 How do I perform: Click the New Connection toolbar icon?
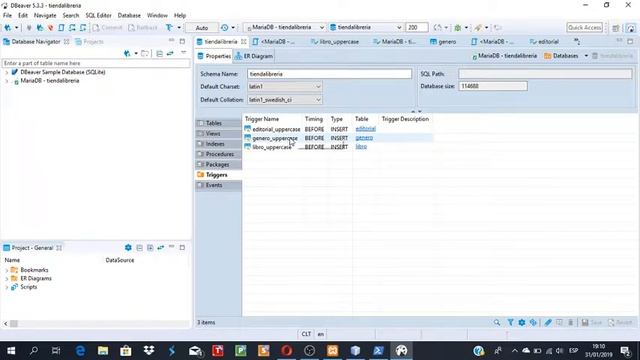(8, 28)
